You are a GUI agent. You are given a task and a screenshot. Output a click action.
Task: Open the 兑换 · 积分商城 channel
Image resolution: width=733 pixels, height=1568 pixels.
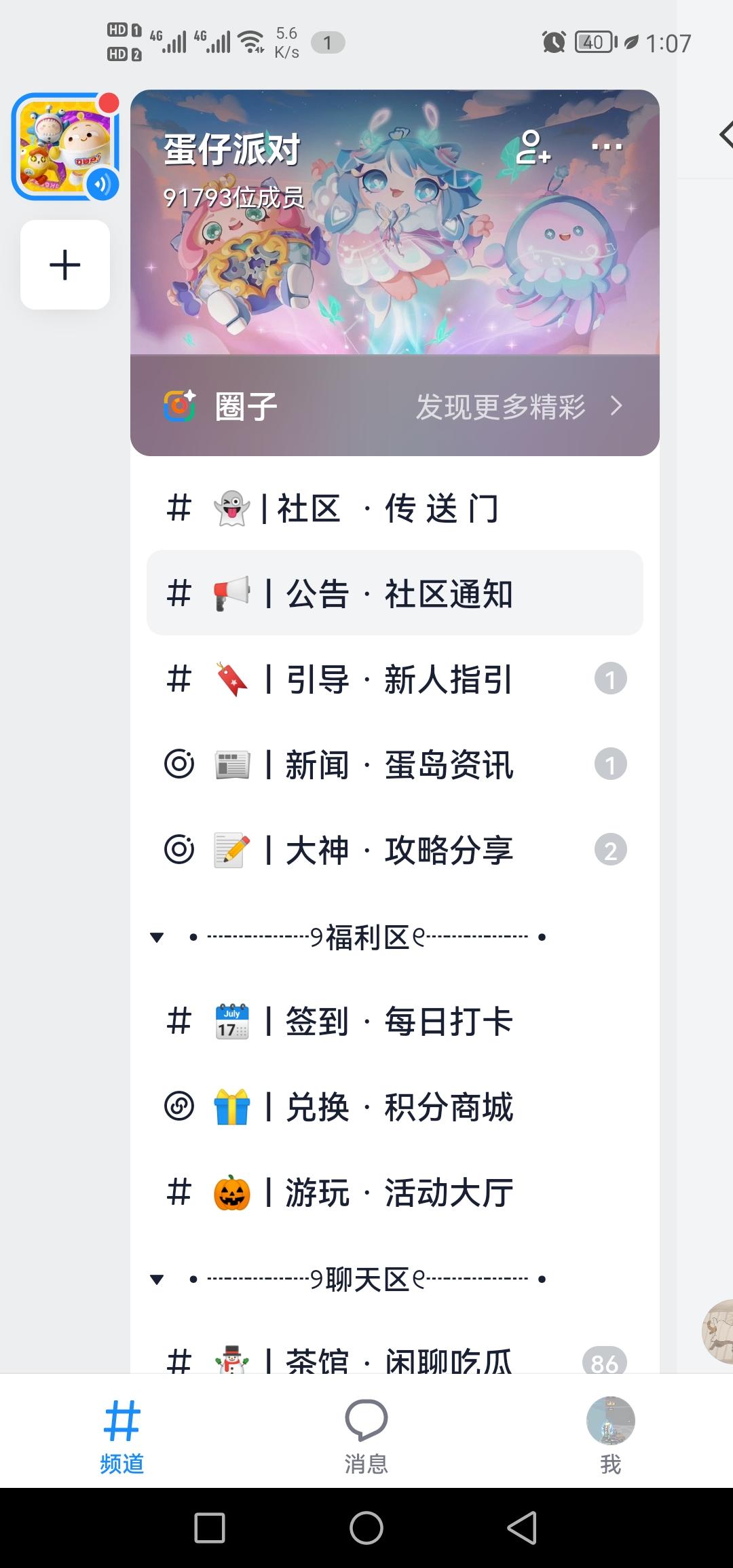(395, 1106)
